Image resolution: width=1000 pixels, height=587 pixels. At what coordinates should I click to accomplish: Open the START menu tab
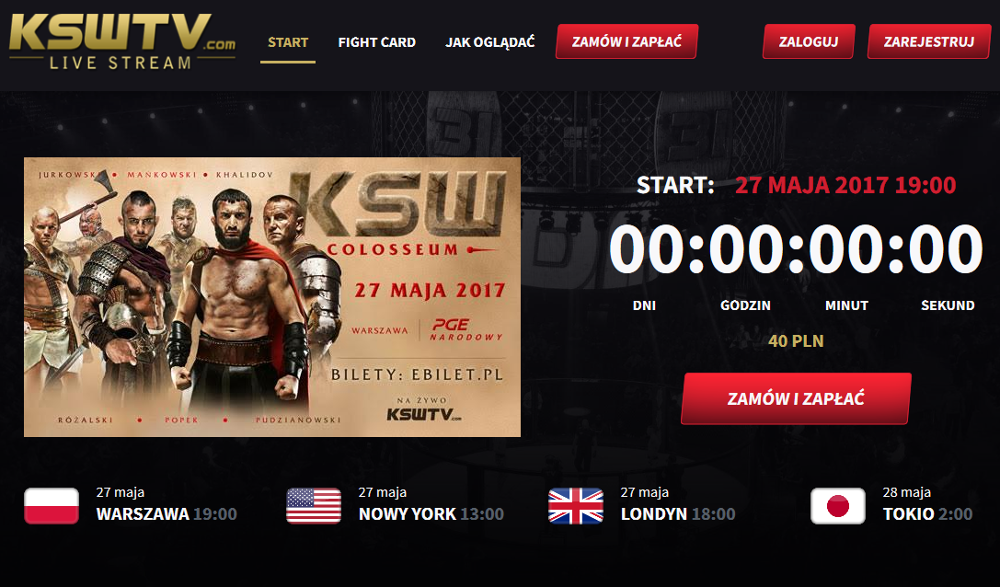click(288, 43)
